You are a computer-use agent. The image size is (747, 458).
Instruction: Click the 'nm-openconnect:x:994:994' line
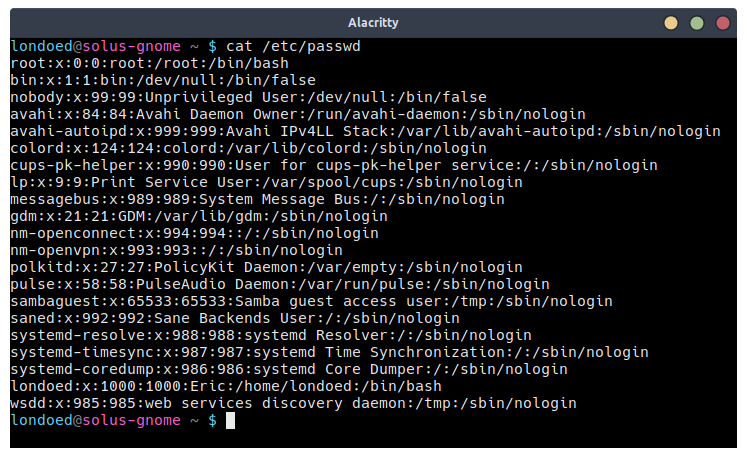(x=194, y=234)
